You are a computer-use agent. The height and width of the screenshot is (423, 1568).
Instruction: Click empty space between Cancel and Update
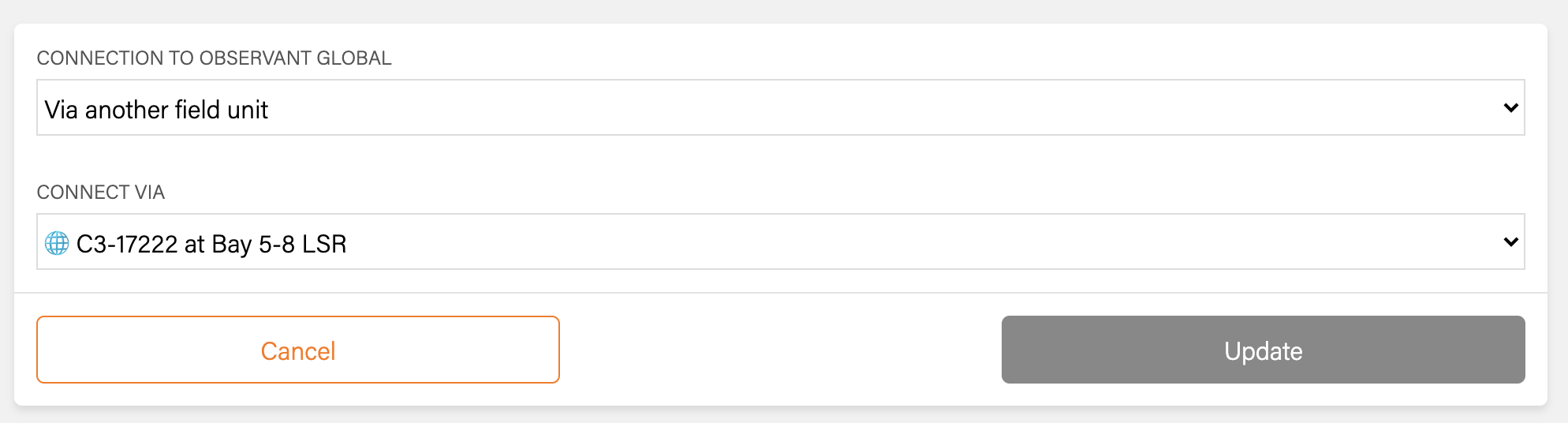pyautogui.click(x=781, y=350)
